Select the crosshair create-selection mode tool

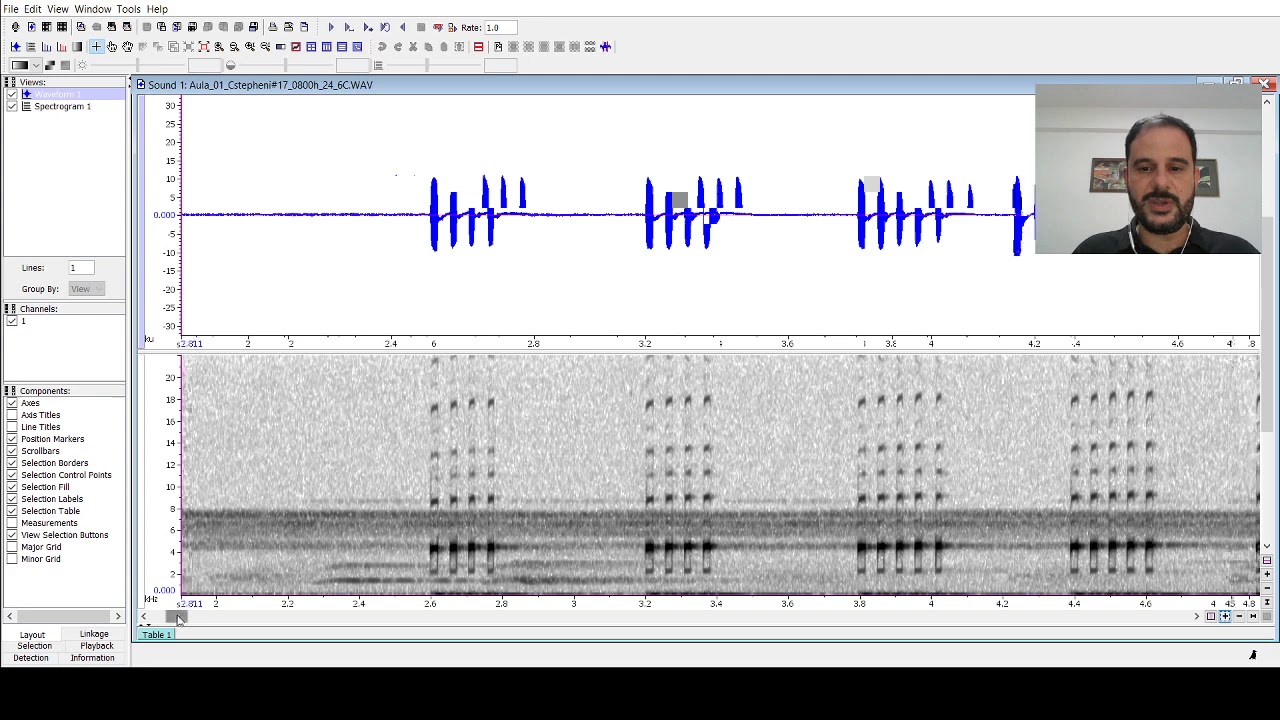96,47
